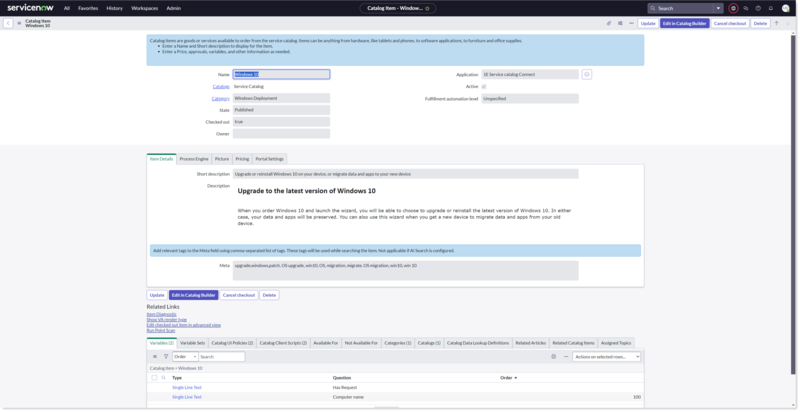This screenshot has height=412, width=800.
Task: Open the Actions on selected rows dropdown
Action: [x=606, y=356]
